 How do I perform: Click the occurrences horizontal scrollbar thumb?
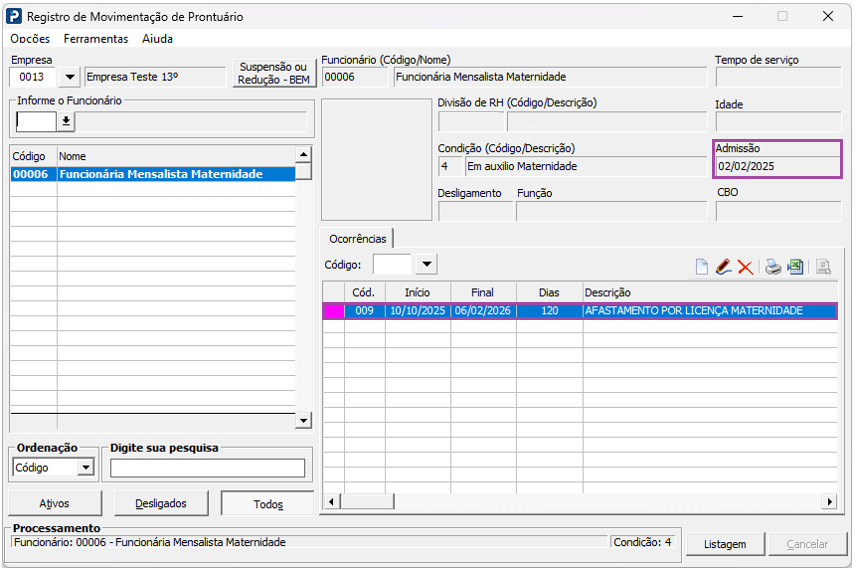367,501
